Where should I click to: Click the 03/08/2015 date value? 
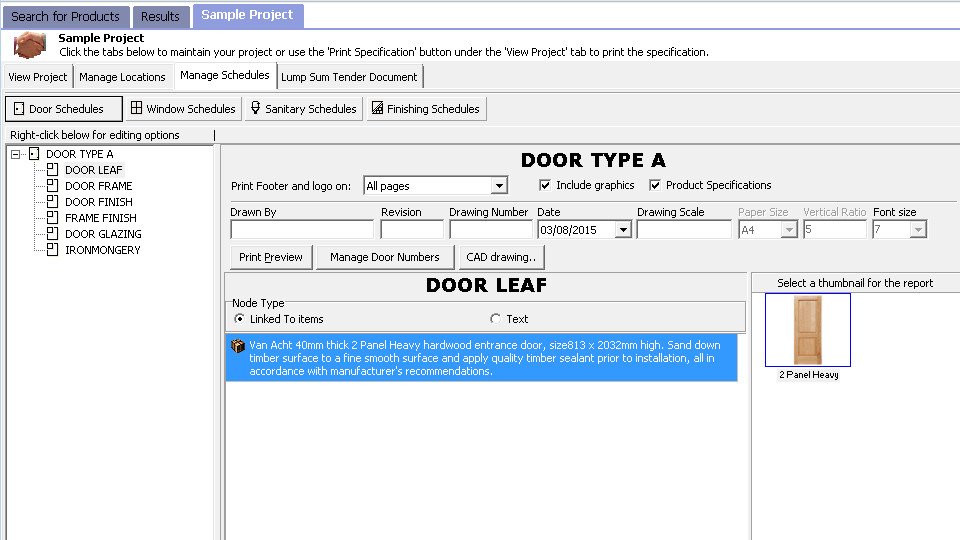pyautogui.click(x=568, y=230)
